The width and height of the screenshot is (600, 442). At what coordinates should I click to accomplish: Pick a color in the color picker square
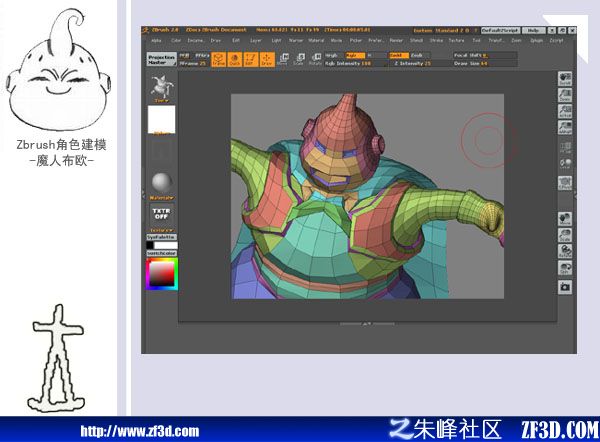tap(161, 274)
